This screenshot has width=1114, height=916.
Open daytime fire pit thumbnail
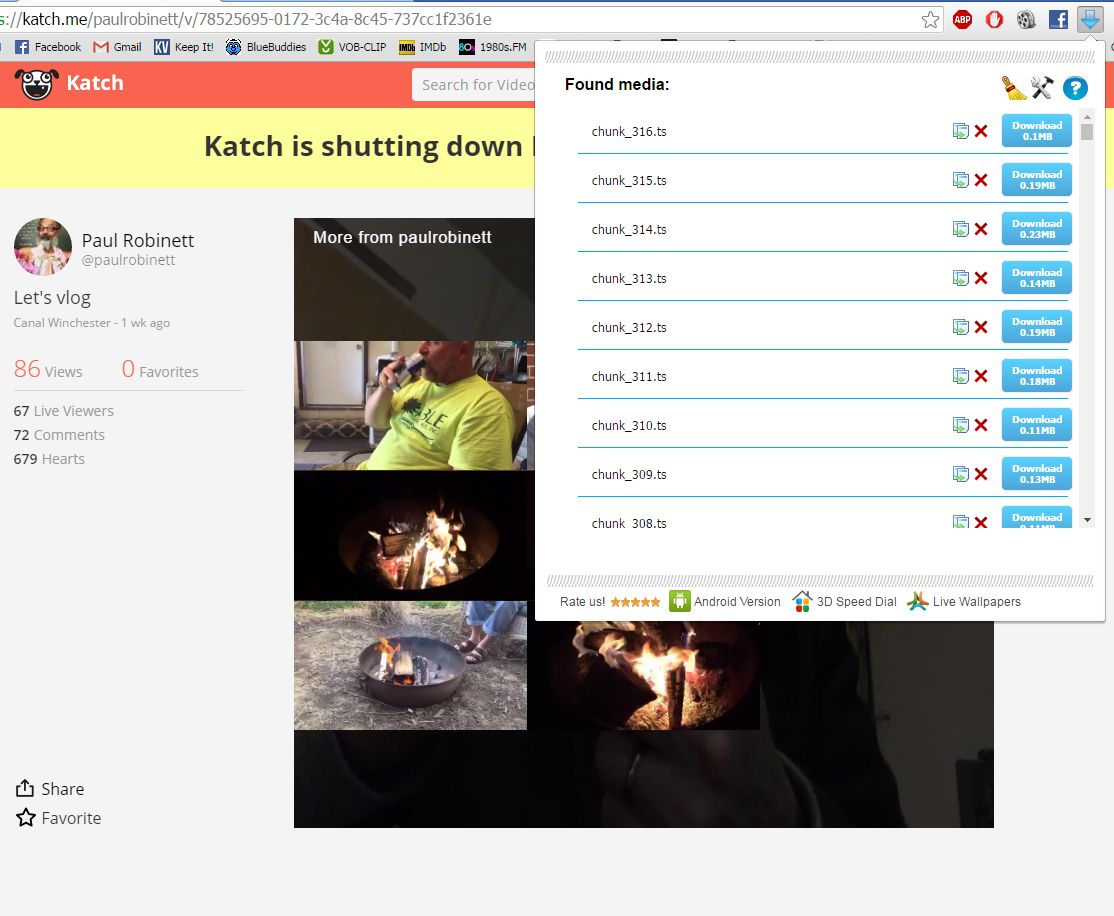tap(411, 665)
